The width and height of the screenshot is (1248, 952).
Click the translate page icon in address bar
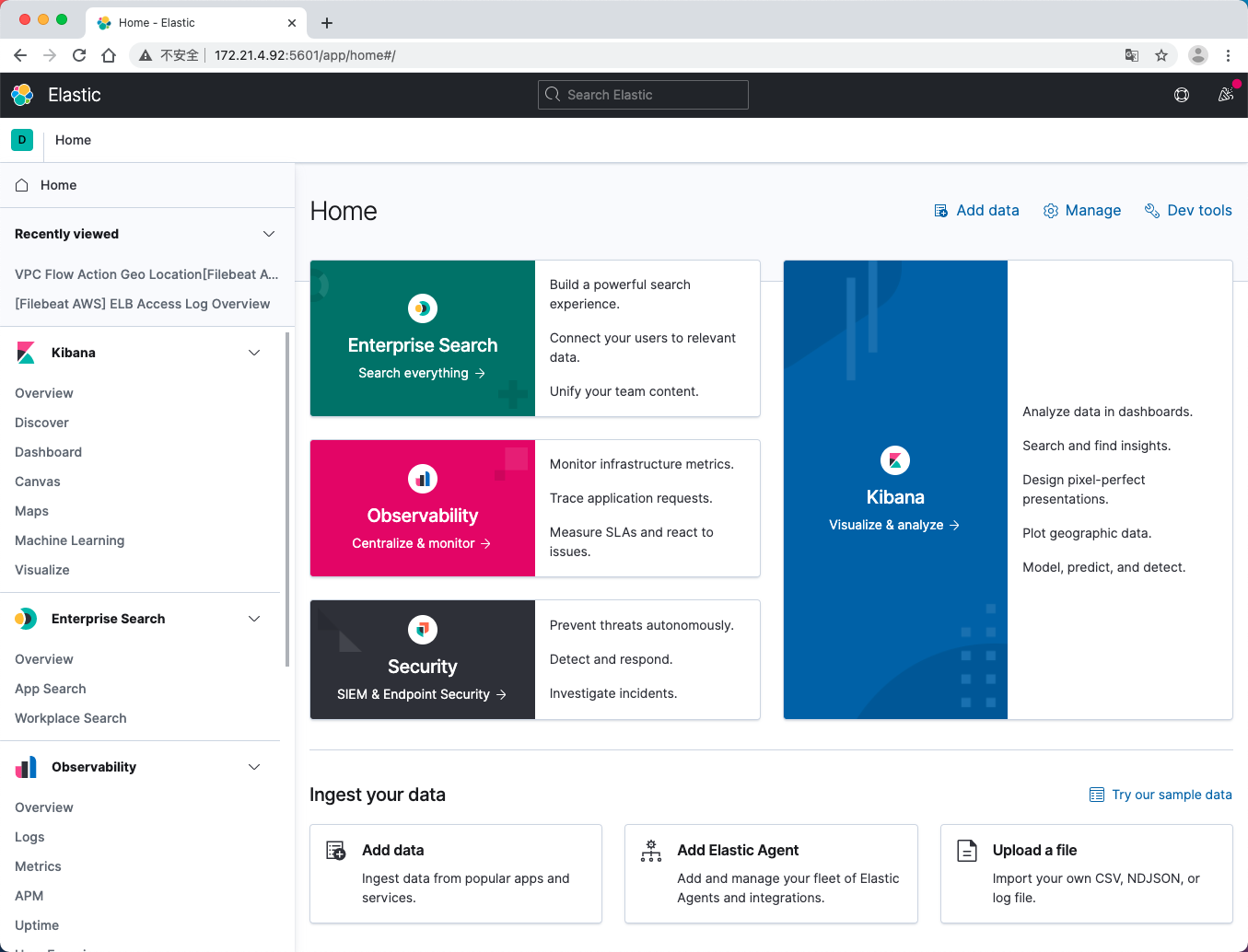(x=1132, y=55)
